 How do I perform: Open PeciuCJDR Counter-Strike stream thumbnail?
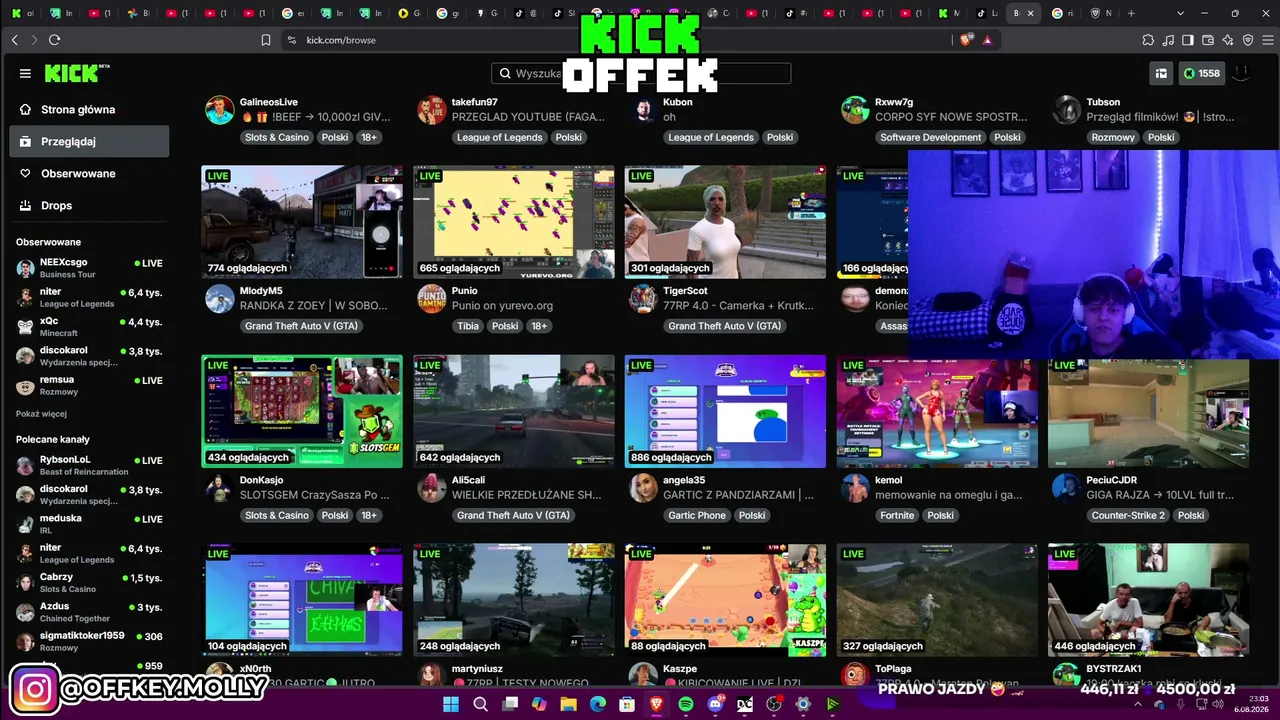[1149, 411]
